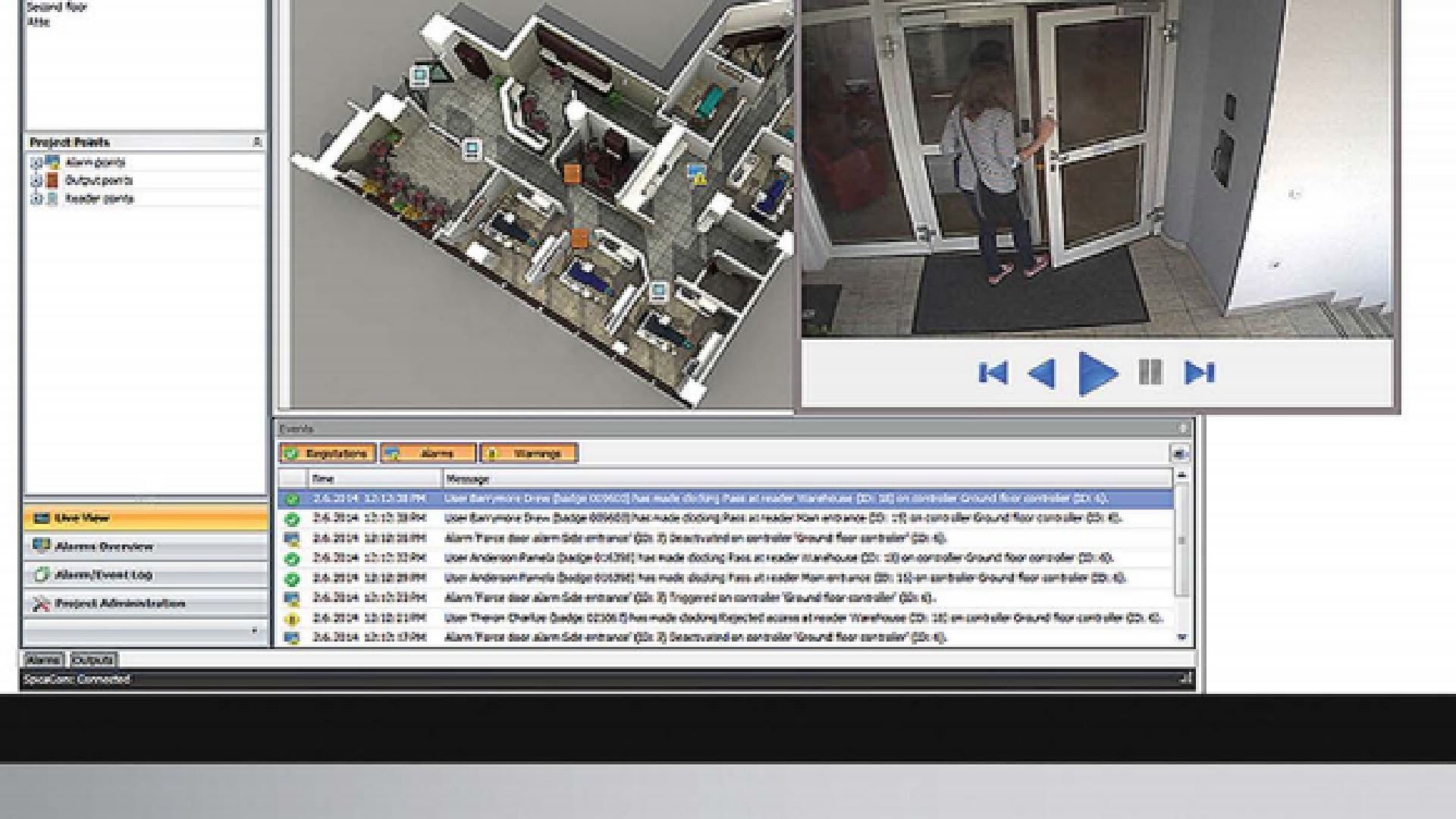Skip to the first video frame
1456x819 pixels.
993,372
